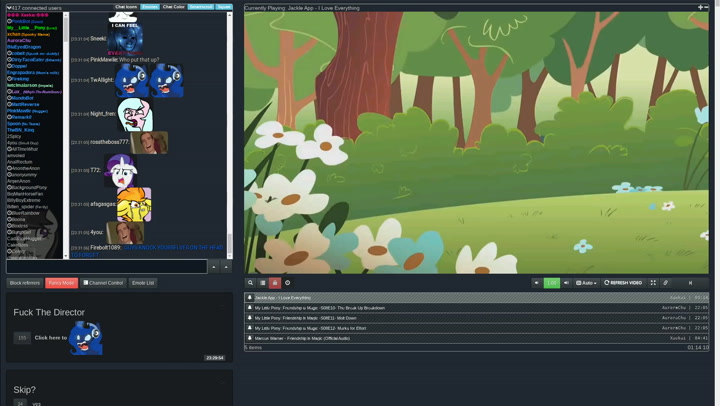Screen dimensions: 720x406
Task: Open the Auto quality dropdown
Action: [x=587, y=283]
